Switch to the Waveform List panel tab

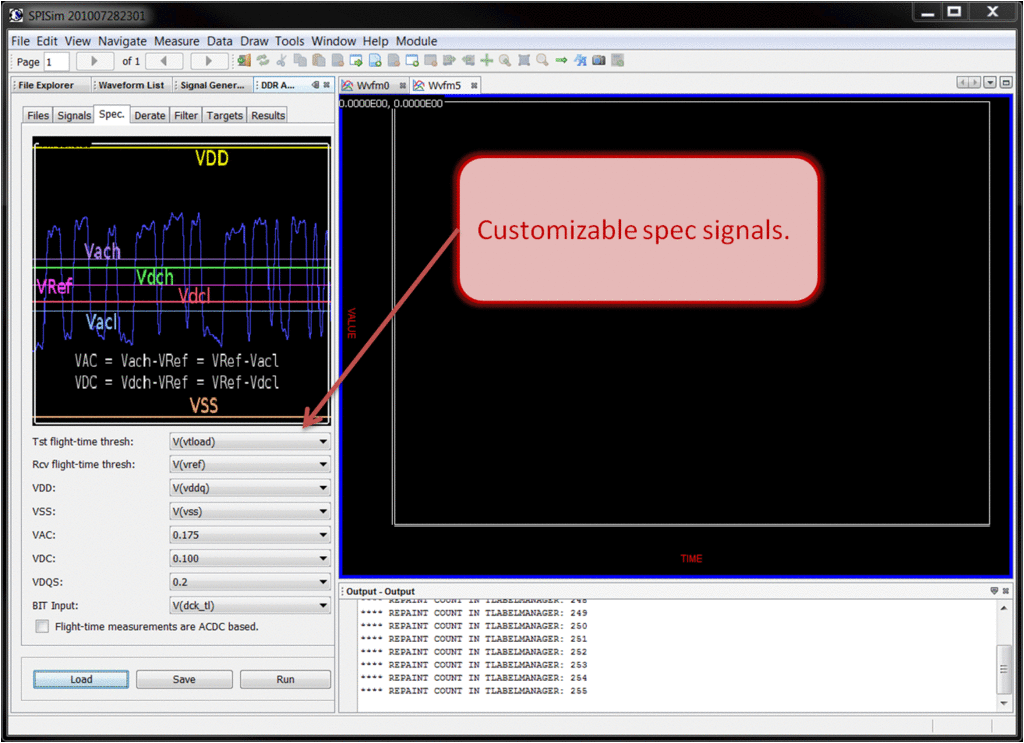131,86
